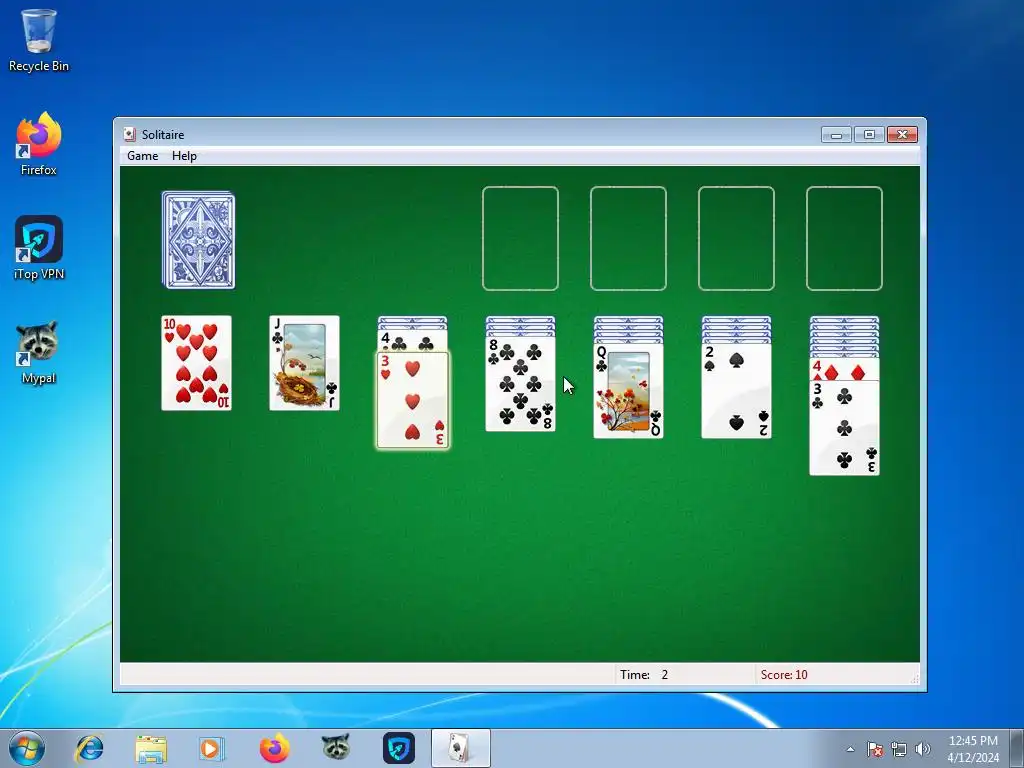Click the second empty foundation slot
Image resolution: width=1024 pixels, height=768 pixels.
pos(628,238)
